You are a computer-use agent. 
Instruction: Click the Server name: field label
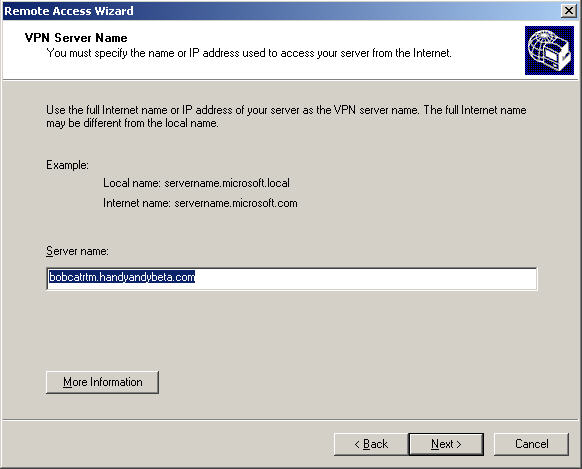77,251
